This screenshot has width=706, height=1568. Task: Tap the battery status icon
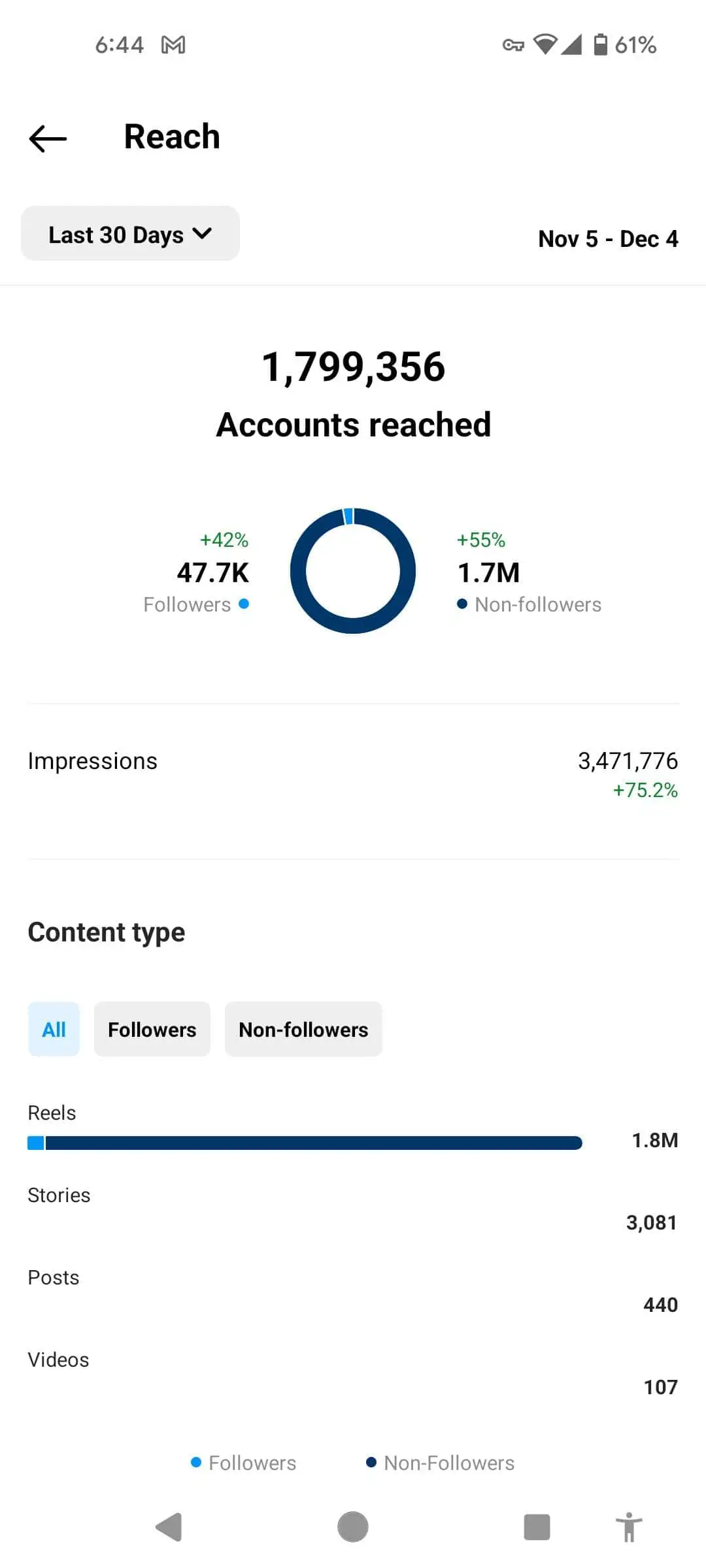(600, 44)
